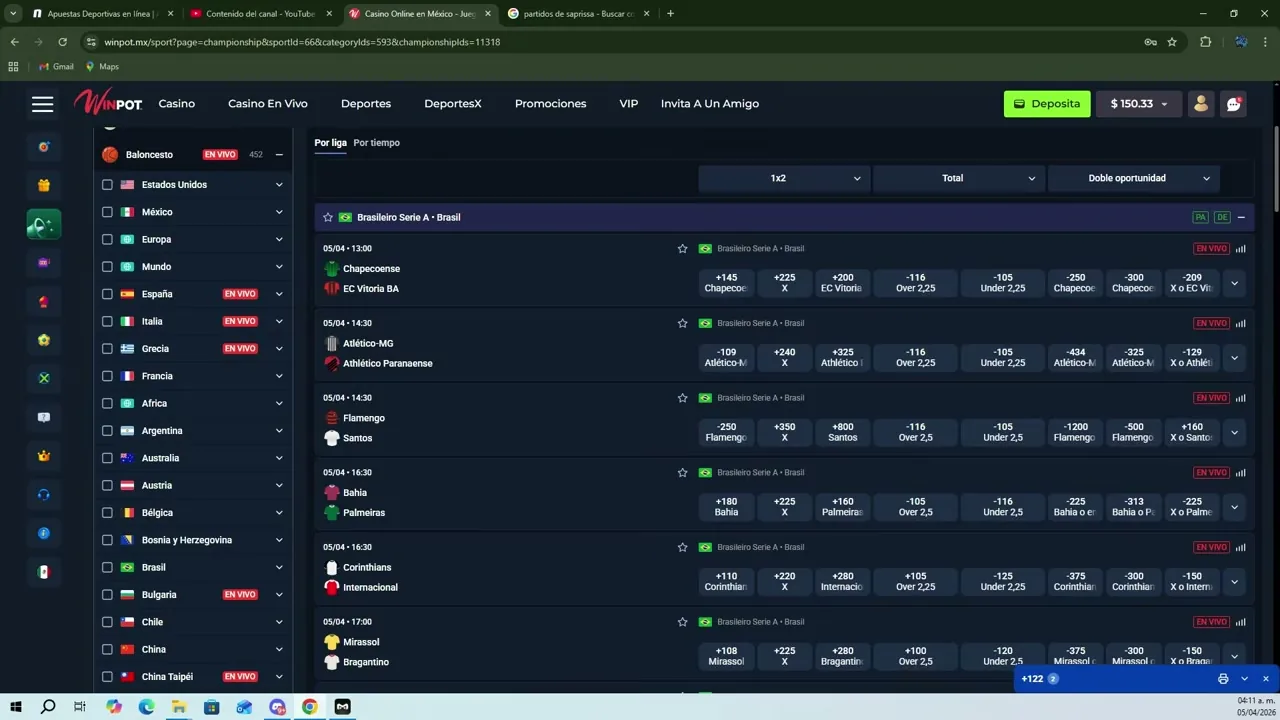The image size is (1280, 720).
Task: Expand the Australia leagues chevron
Action: click(279, 458)
